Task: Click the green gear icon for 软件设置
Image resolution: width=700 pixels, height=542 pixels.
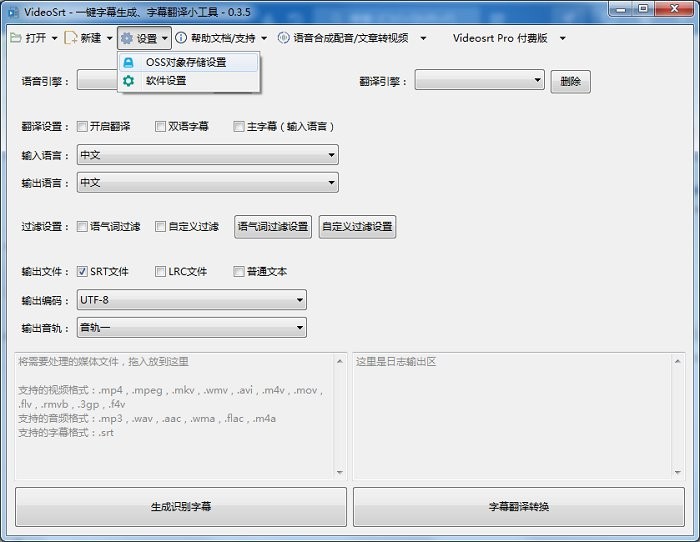Action: pos(129,81)
